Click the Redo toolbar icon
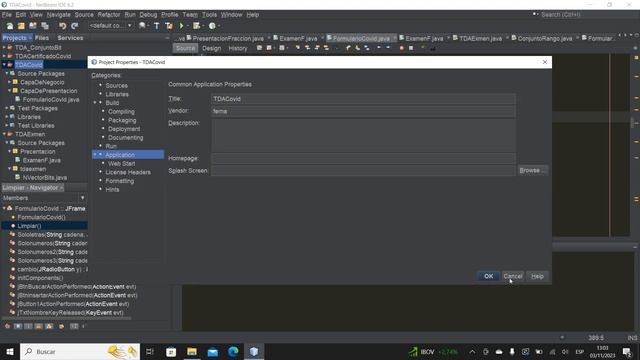Image resolution: width=640 pixels, height=360 pixels. (74, 26)
